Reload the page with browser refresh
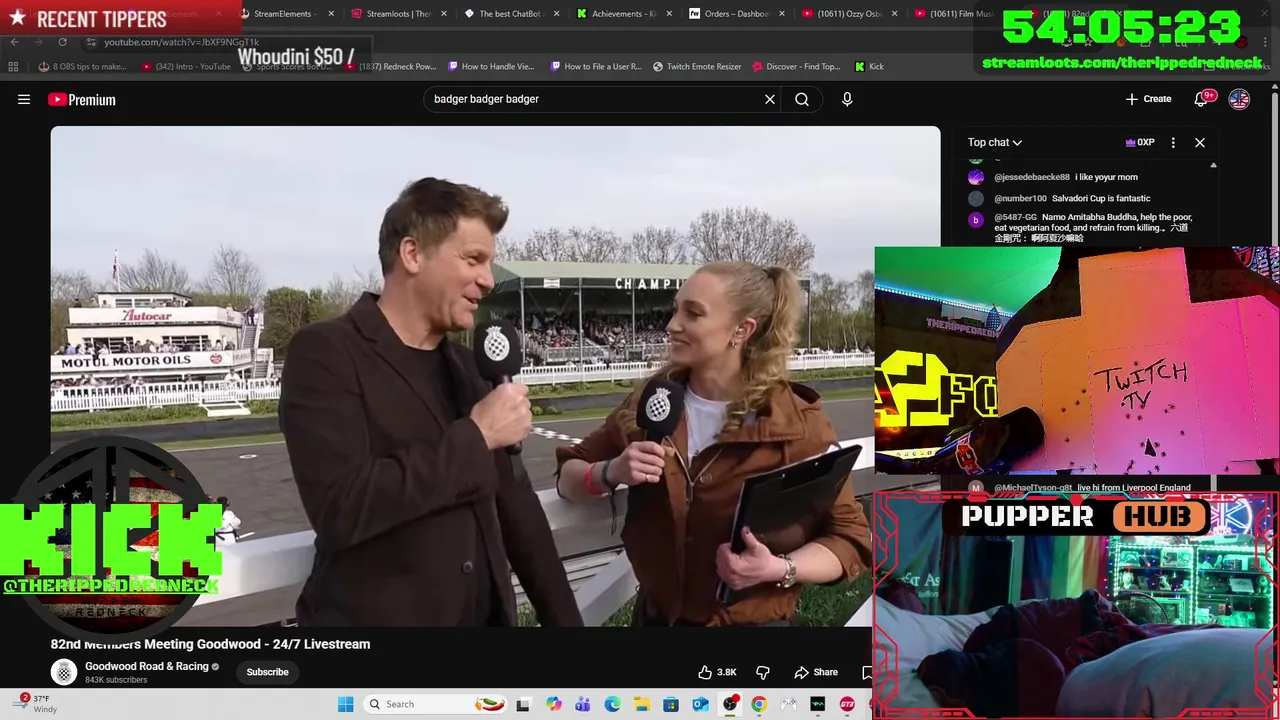 coord(62,42)
